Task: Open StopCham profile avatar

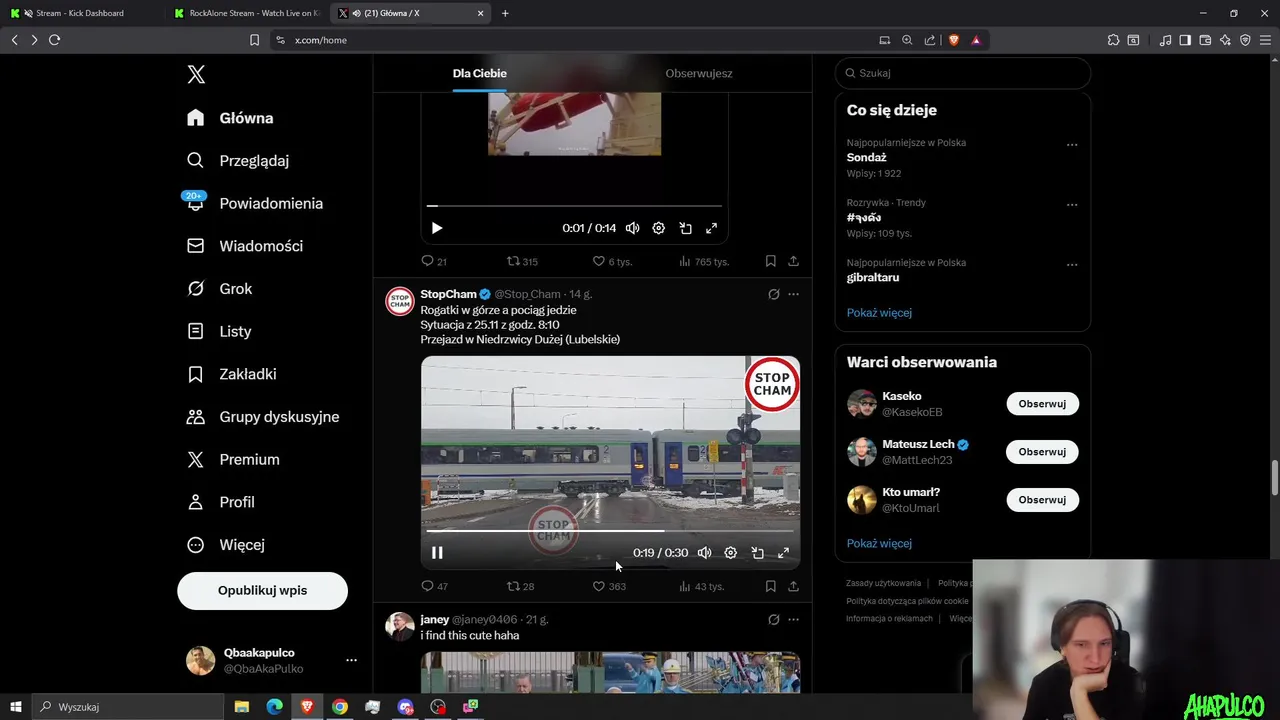Action: (x=400, y=301)
